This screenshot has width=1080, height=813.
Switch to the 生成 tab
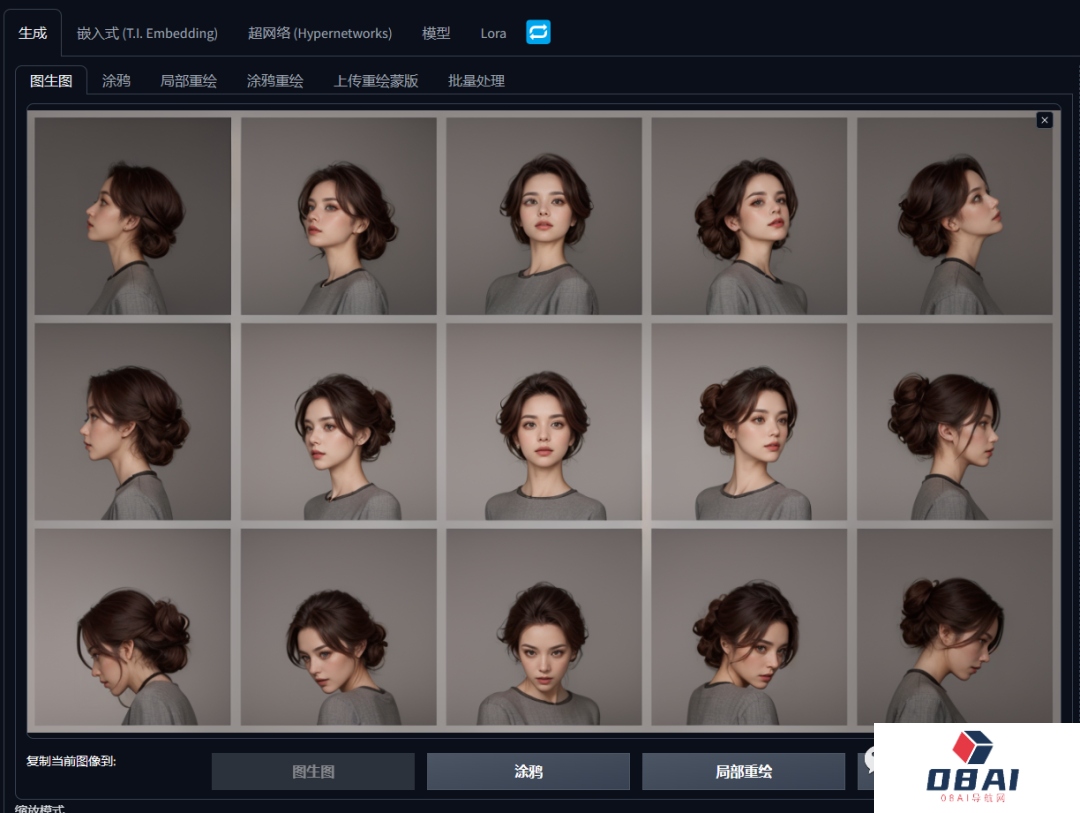click(x=32, y=33)
